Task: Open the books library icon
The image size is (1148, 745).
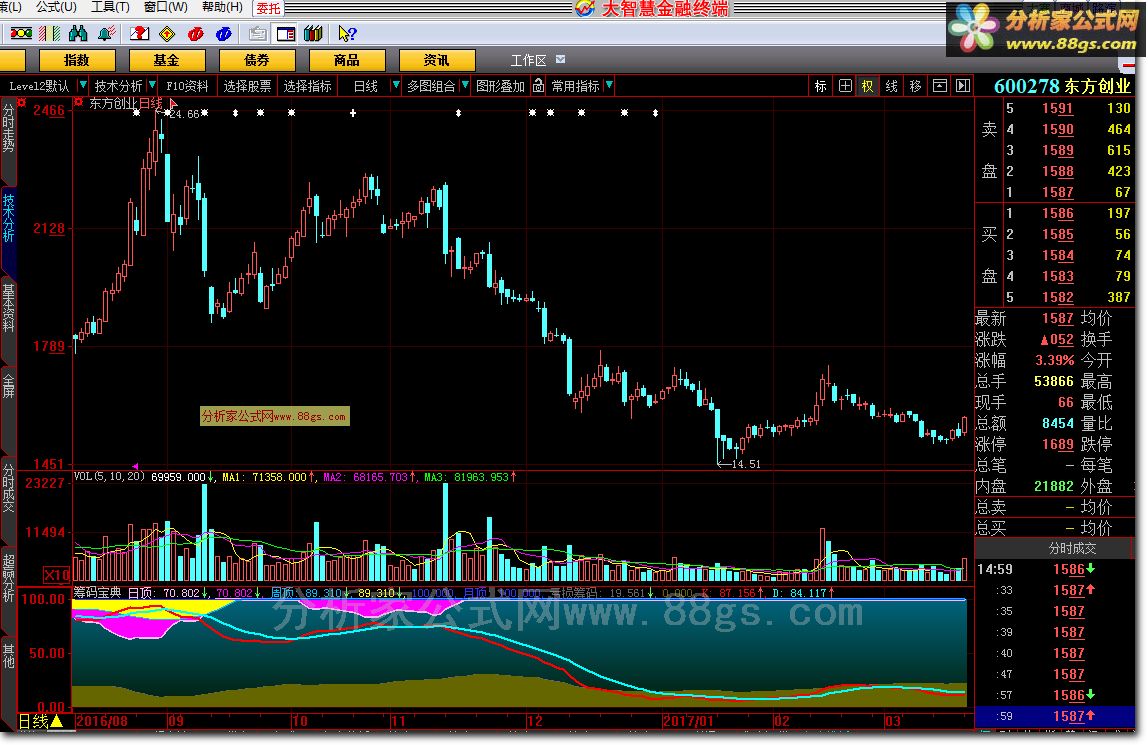Action: click(x=313, y=34)
